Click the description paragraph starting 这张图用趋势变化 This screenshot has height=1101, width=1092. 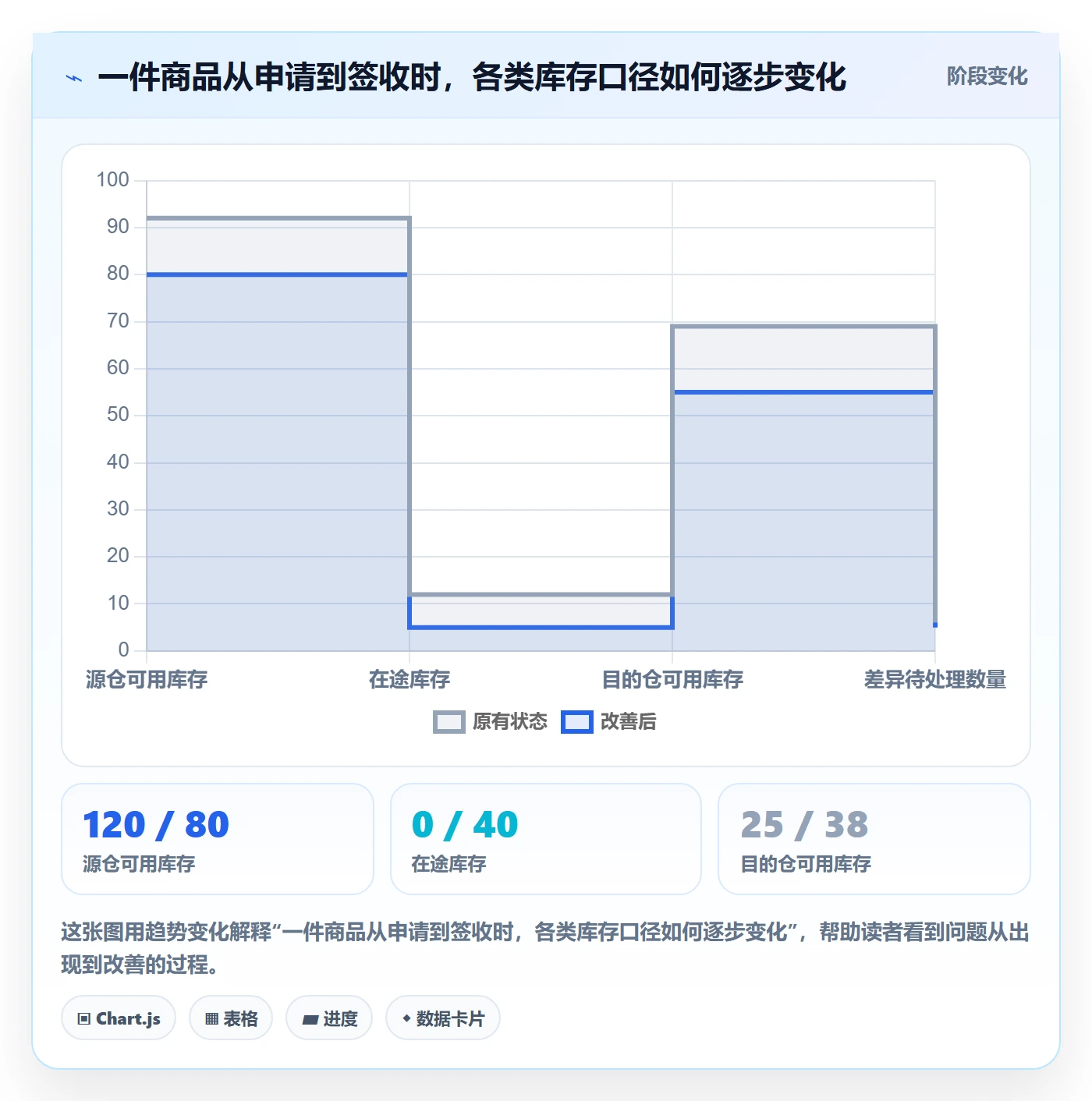coord(545,948)
